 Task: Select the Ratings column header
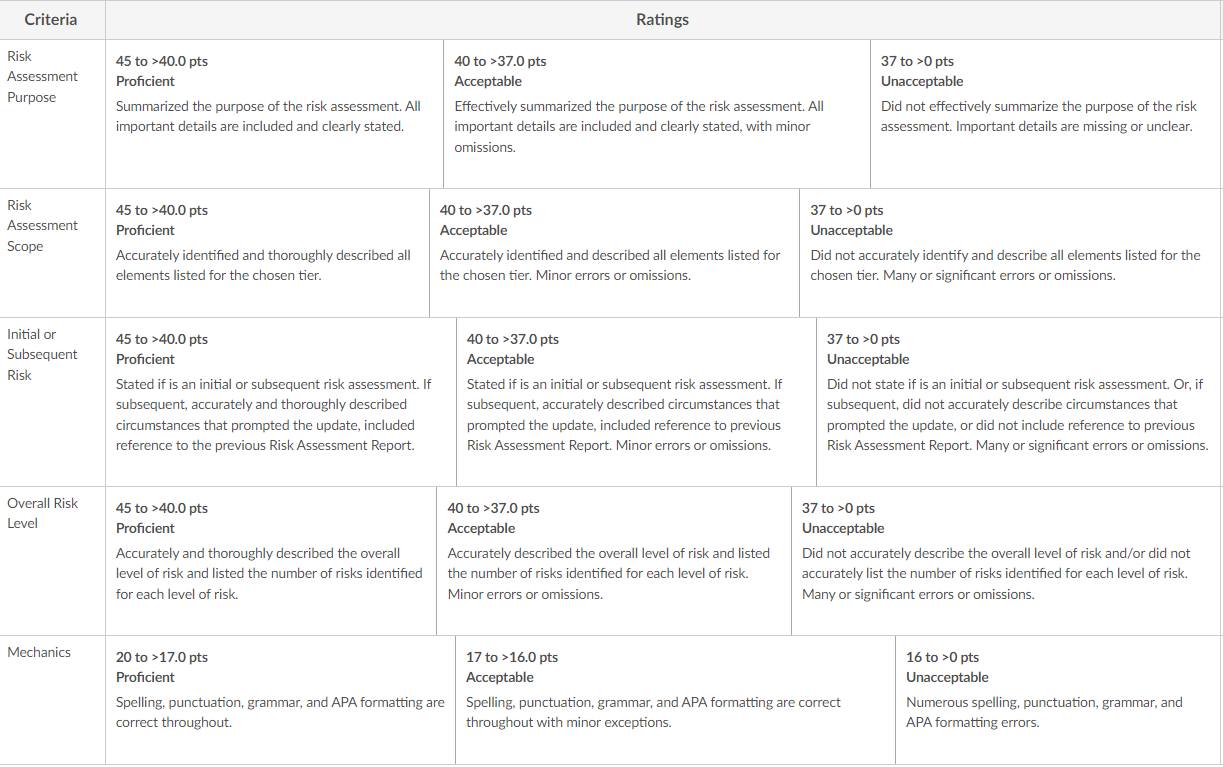(x=663, y=20)
